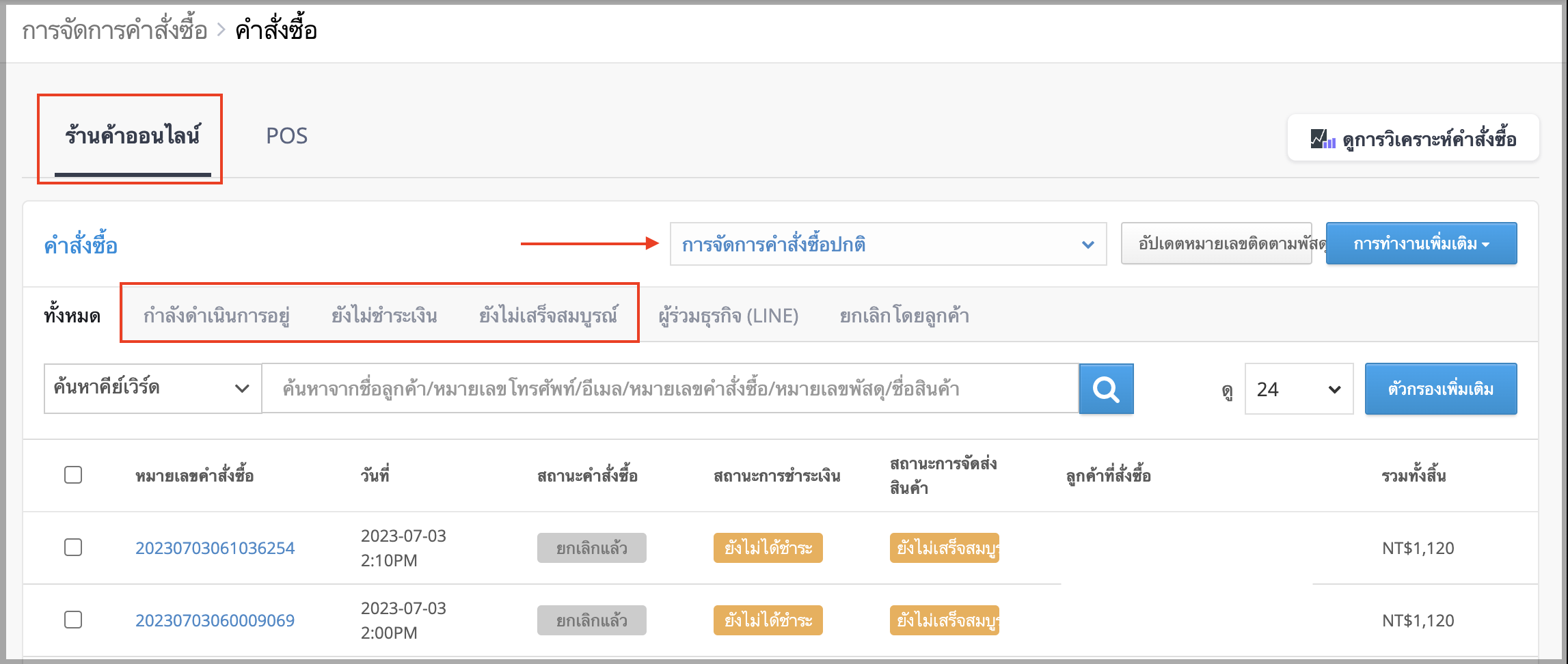1568x664 pixels.
Task: Click ยังไม่ได้ชำระ badge on 2:00PM order
Action: (x=768, y=620)
